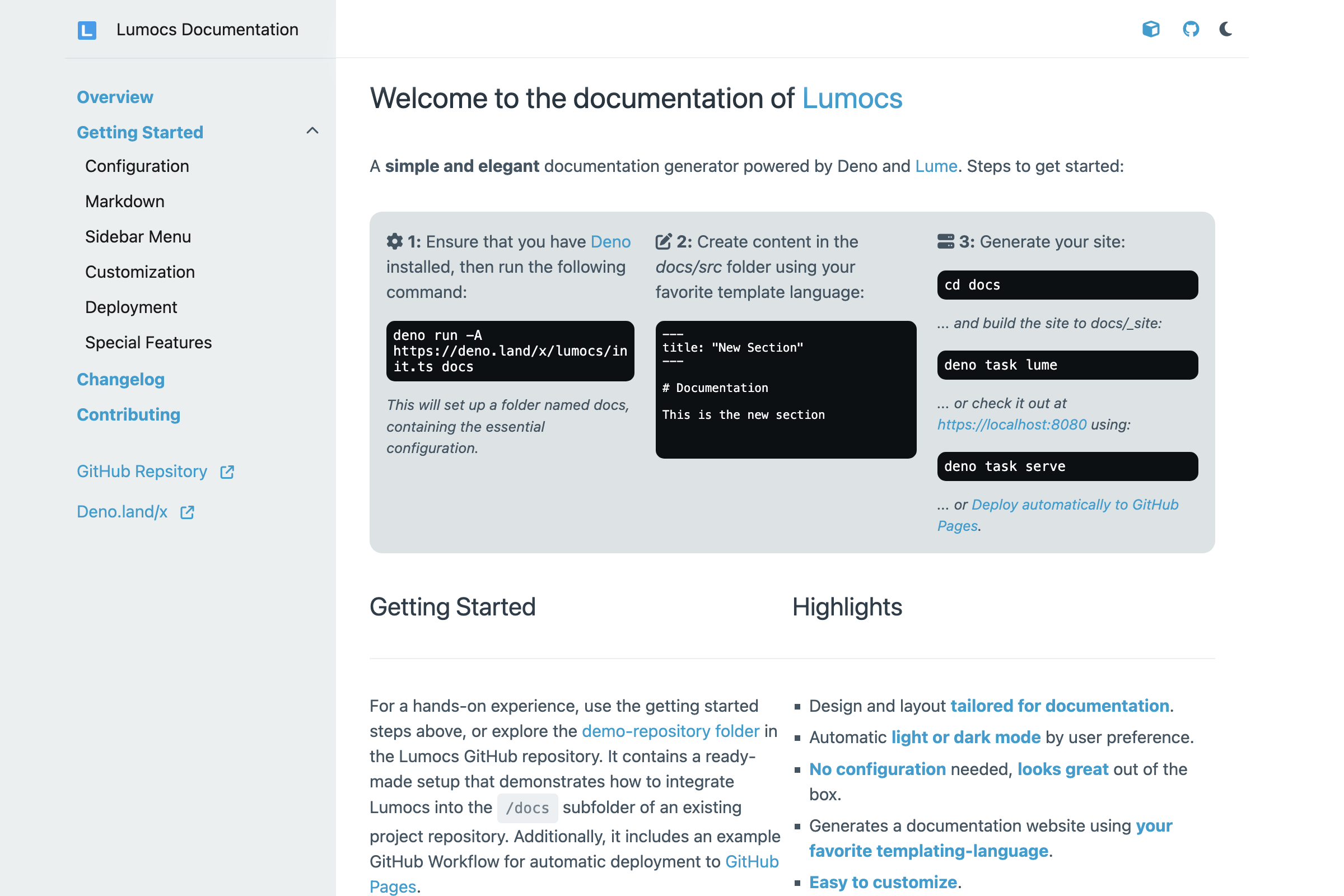This screenshot has height=896, width=1344.
Task: Open the GitHub icon in header
Action: [x=1191, y=29]
